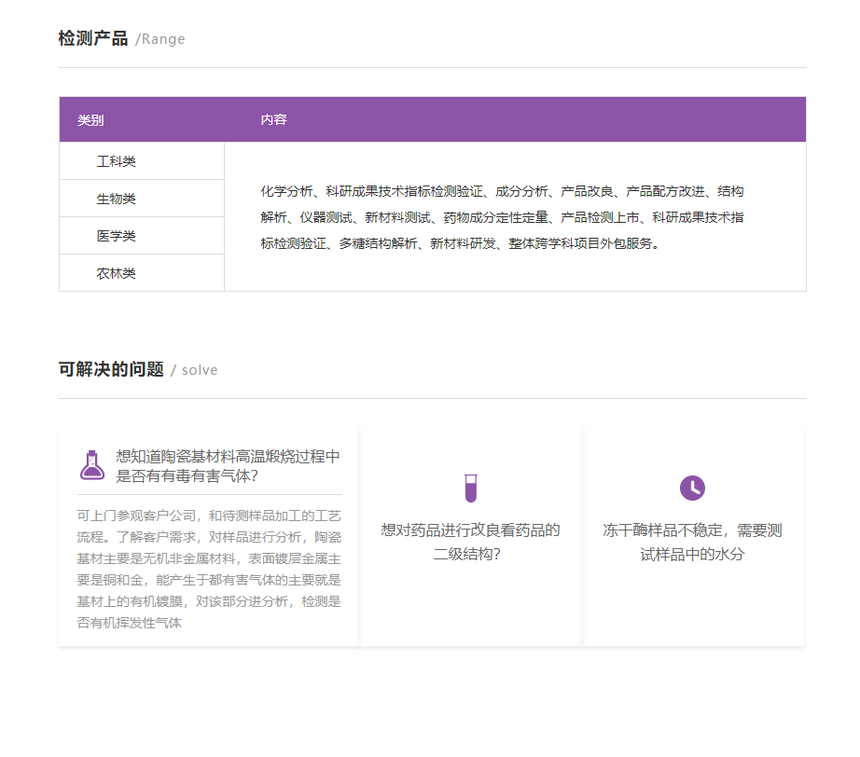Screen dimensions: 860x757
Task: Open the 想对药品进行改良 card text
Action: 470,541
